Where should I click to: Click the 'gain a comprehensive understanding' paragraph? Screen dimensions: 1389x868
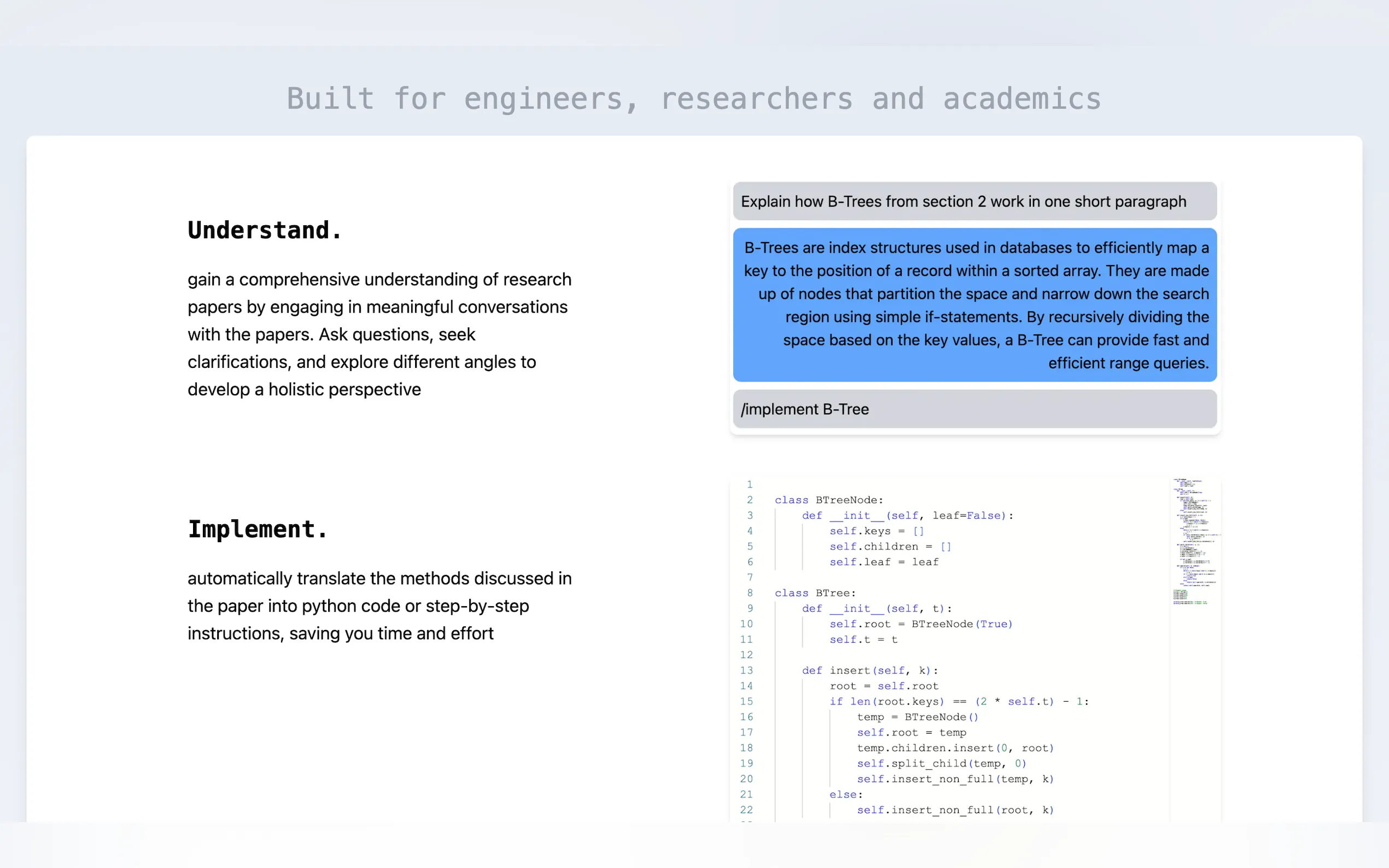379,334
